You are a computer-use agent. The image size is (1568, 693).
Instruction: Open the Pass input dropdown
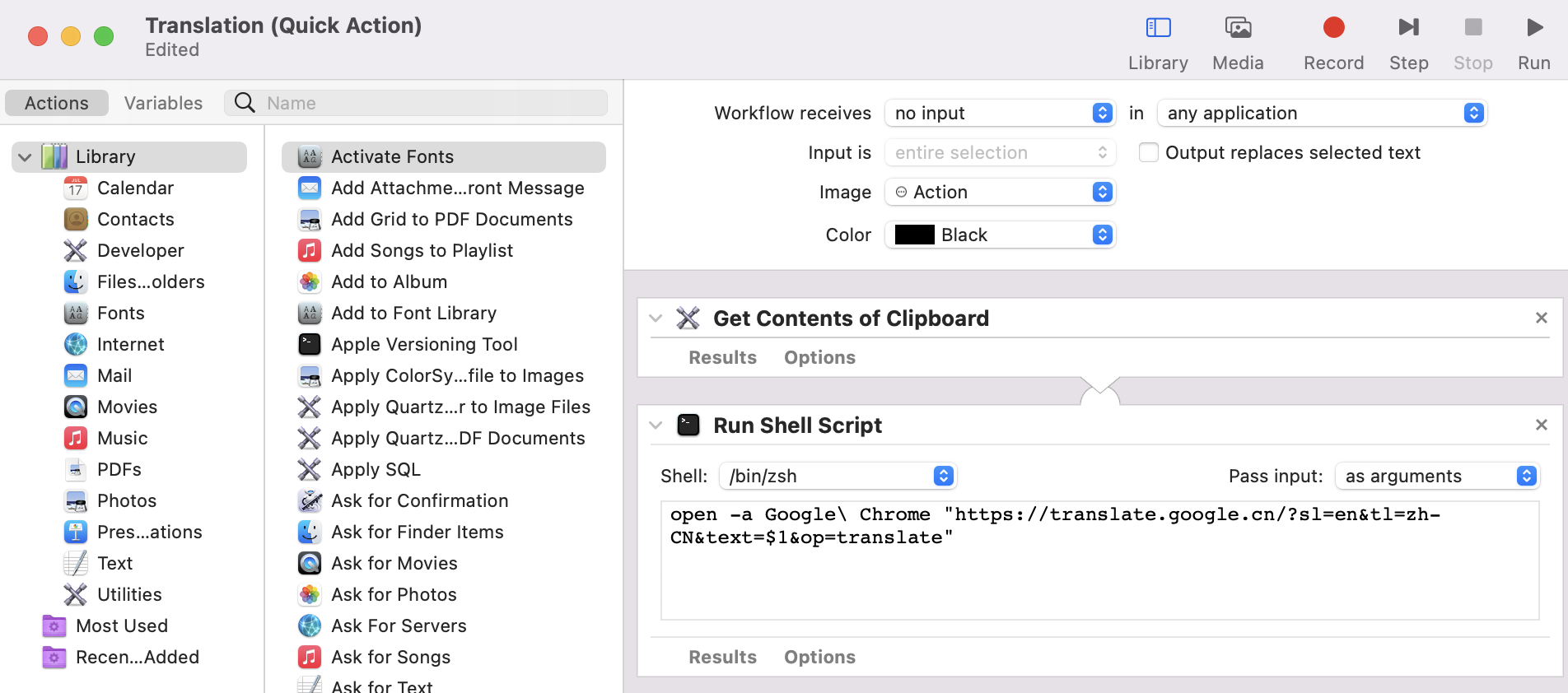click(x=1437, y=476)
